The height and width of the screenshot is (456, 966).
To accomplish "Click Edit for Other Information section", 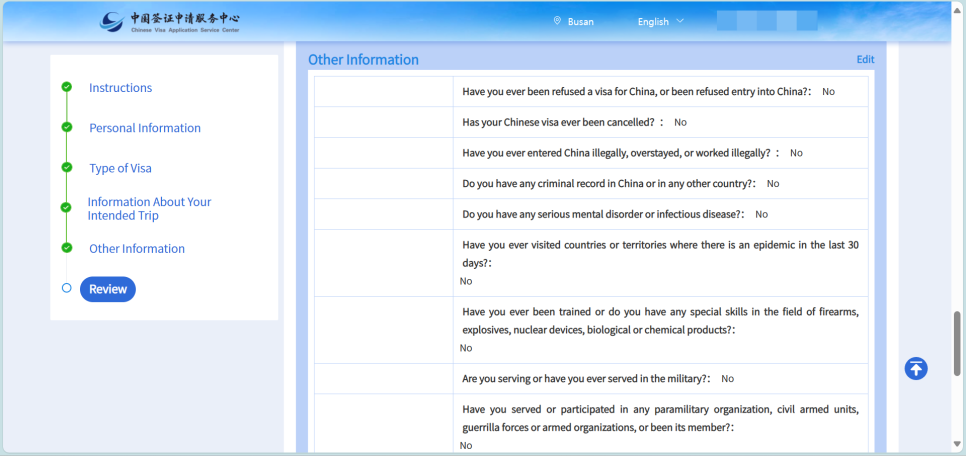I will 865,59.
